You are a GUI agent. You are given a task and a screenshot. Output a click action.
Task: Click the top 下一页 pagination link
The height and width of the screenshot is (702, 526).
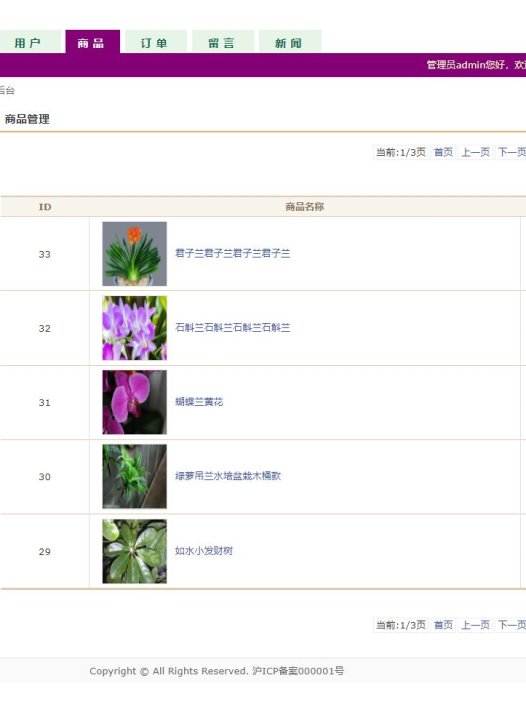(511, 152)
